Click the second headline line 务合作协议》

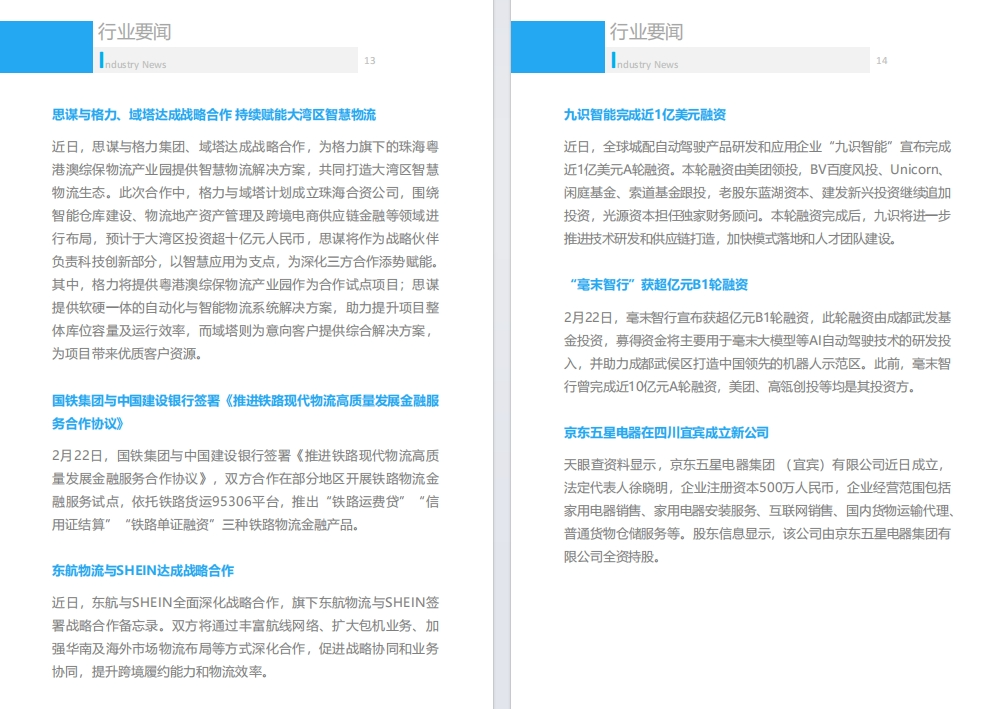coord(88,424)
